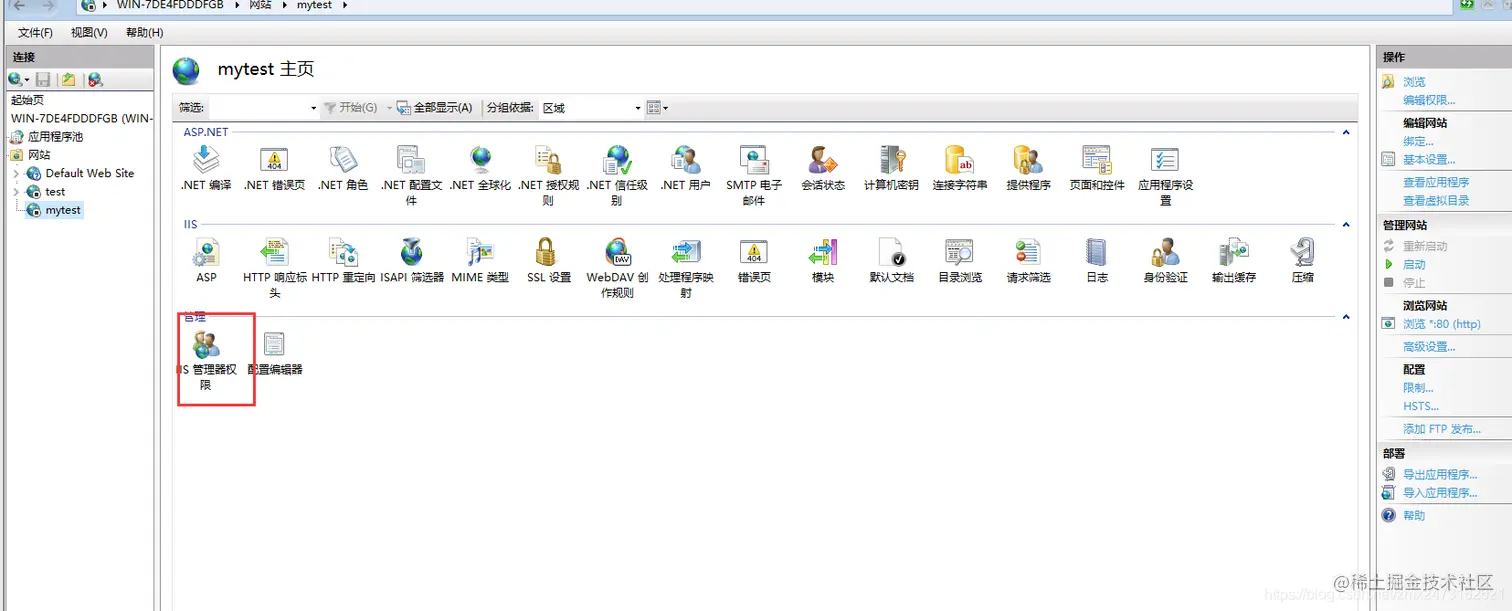Open the IIS 错误页 feature

tap(754, 261)
